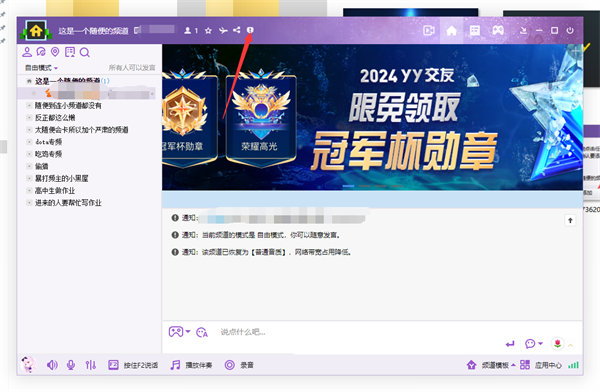Image resolution: width=600 pixels, height=392 pixels.
Task: Open the audio mixer sliders icon
Action: (x=91, y=365)
